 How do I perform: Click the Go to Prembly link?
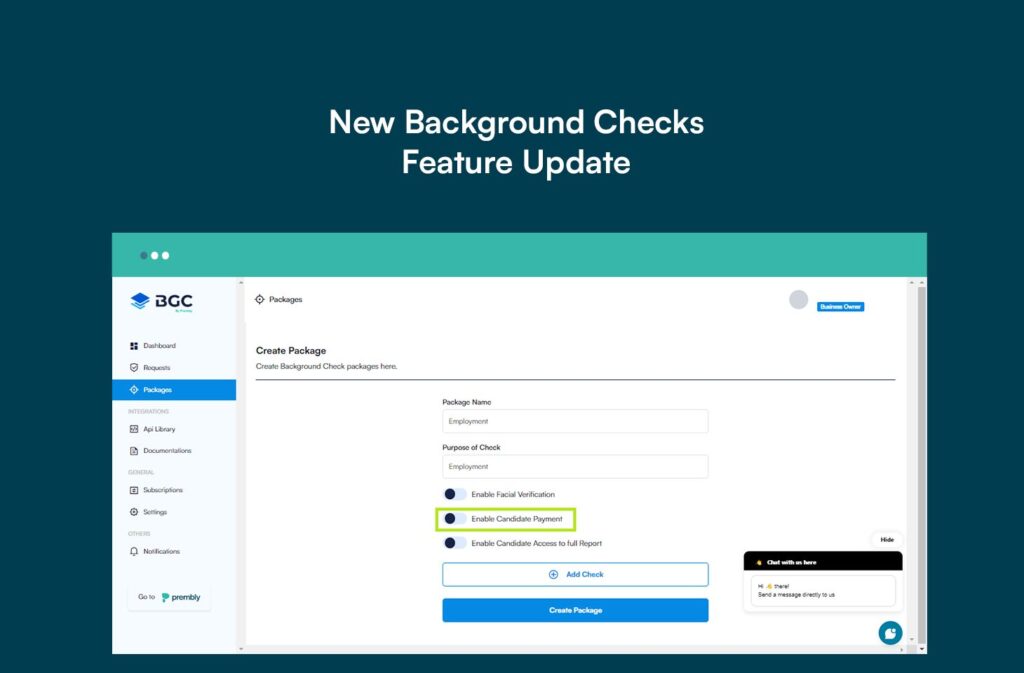pyautogui.click(x=169, y=597)
